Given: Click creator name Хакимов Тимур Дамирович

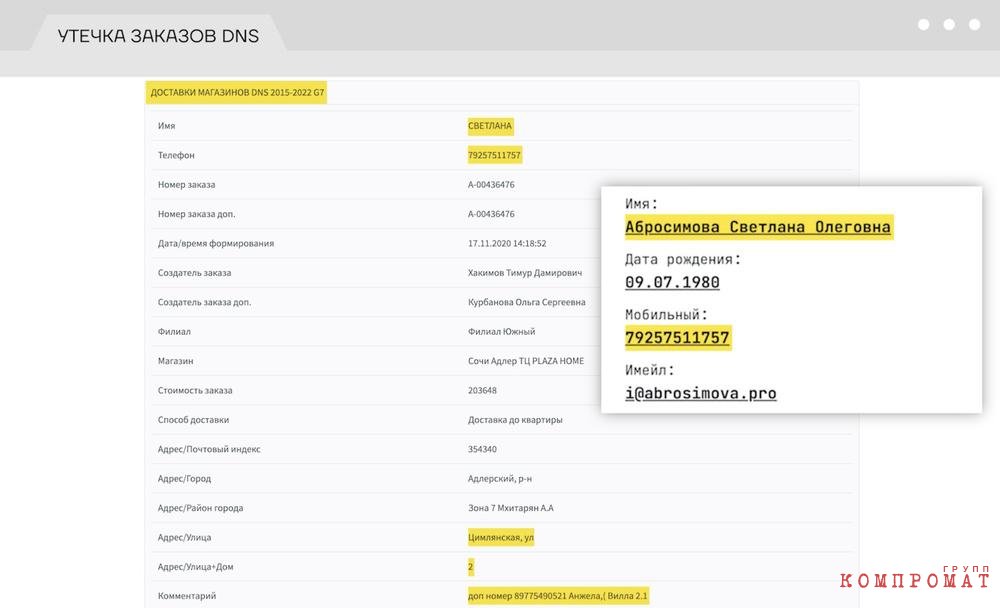Looking at the screenshot, I should click(525, 272).
